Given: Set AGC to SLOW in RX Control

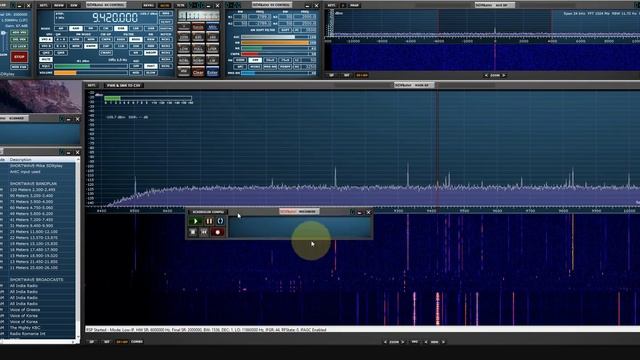Looking at the screenshot, I should (x=151, y=73).
